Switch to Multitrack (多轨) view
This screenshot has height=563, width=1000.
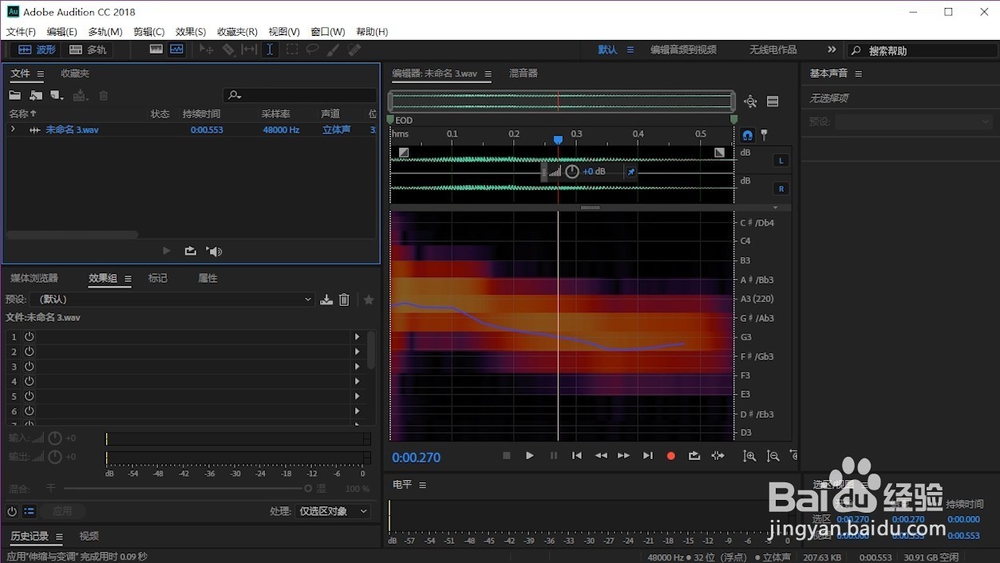[x=88, y=50]
